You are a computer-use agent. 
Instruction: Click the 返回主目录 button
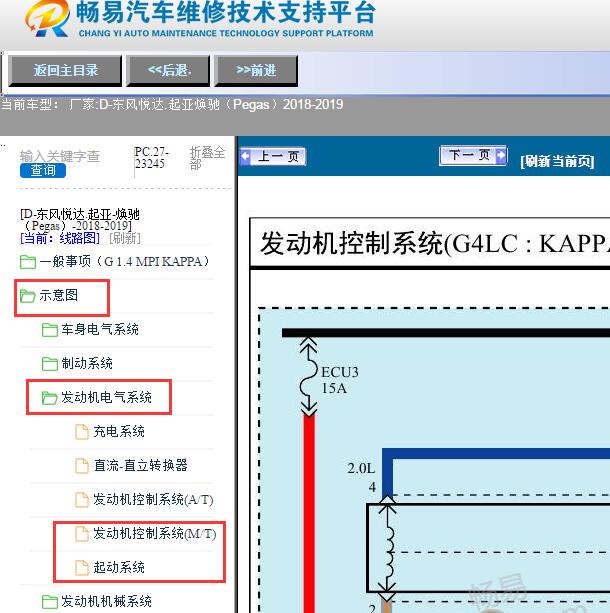(x=65, y=71)
